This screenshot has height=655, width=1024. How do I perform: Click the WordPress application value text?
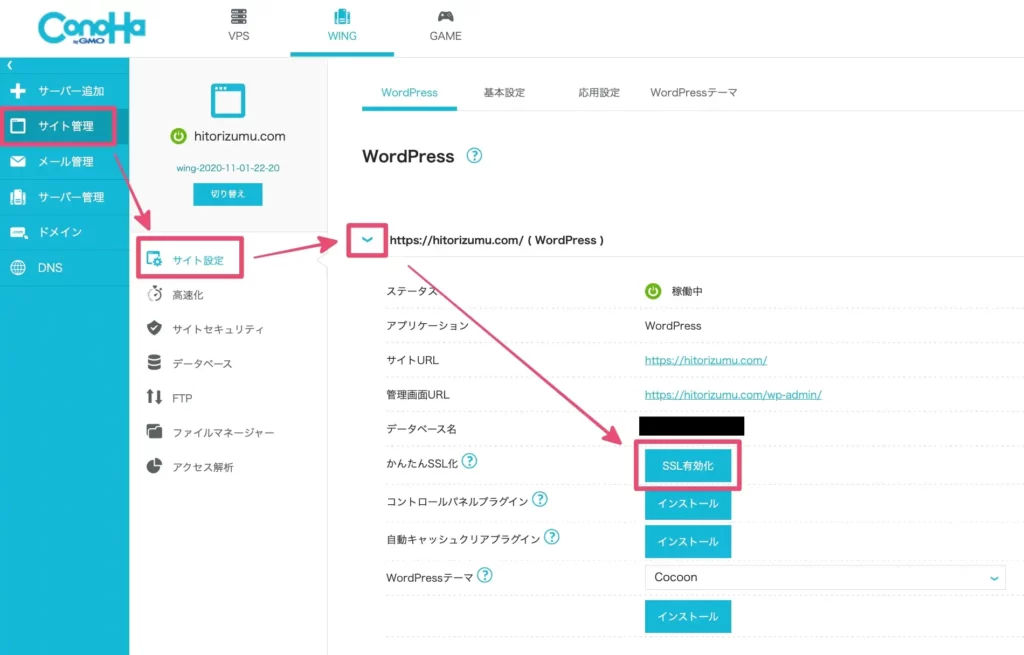(x=673, y=326)
